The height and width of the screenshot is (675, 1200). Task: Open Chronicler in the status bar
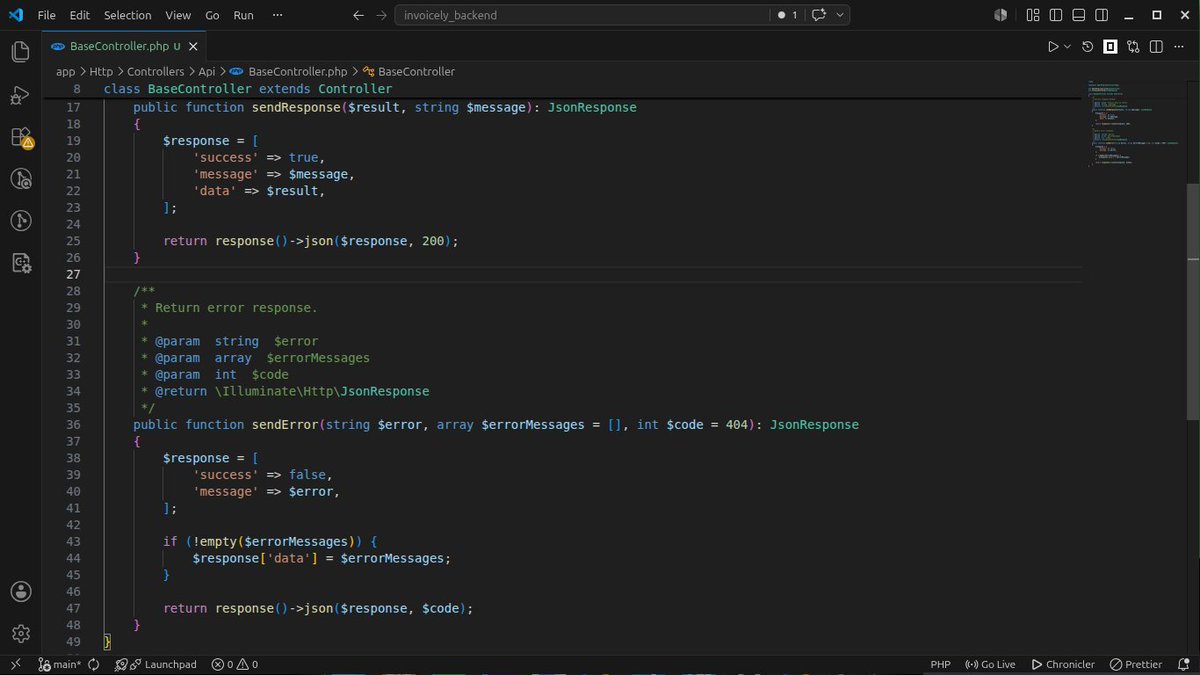point(1062,664)
